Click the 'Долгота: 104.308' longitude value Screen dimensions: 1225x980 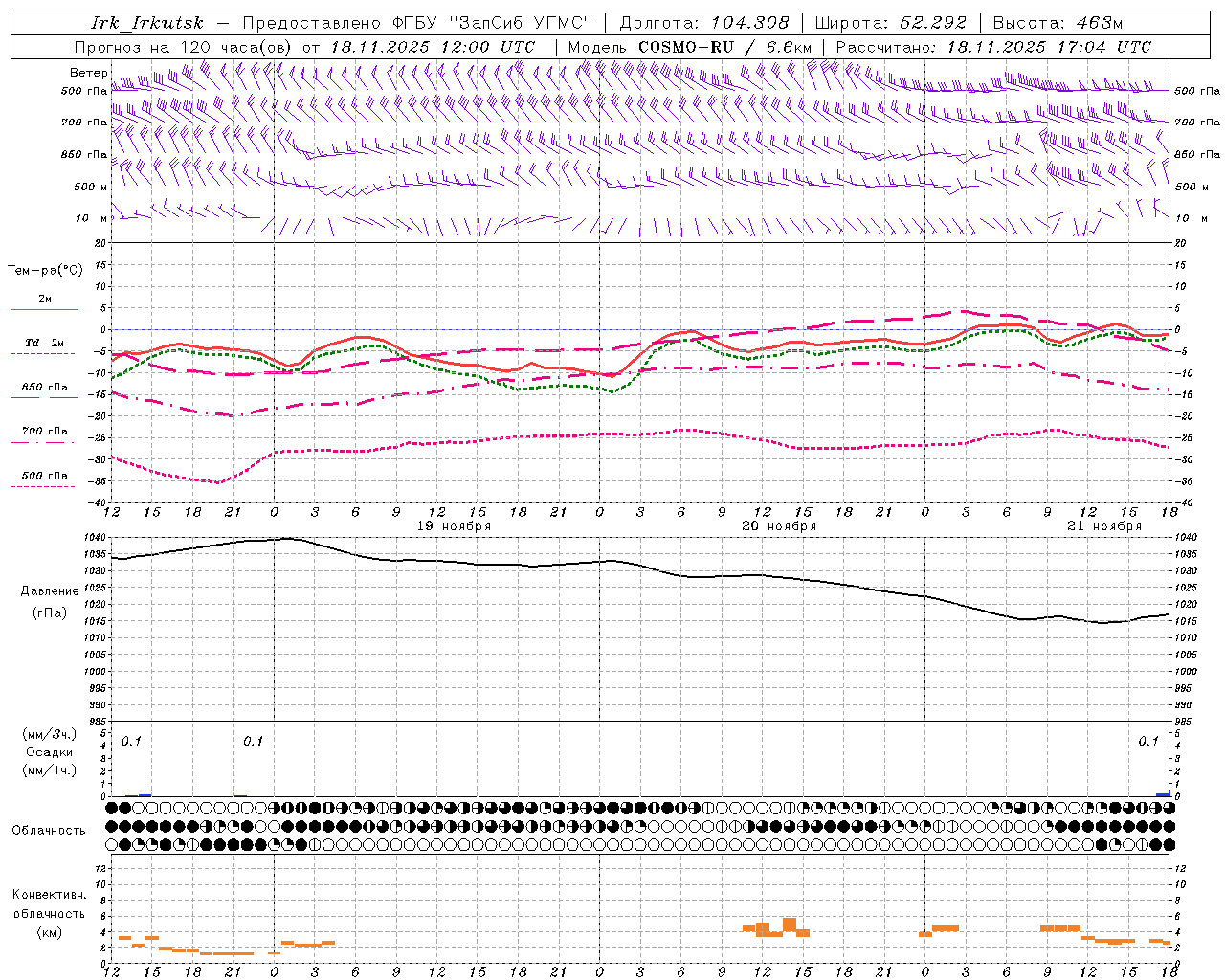[x=704, y=23]
